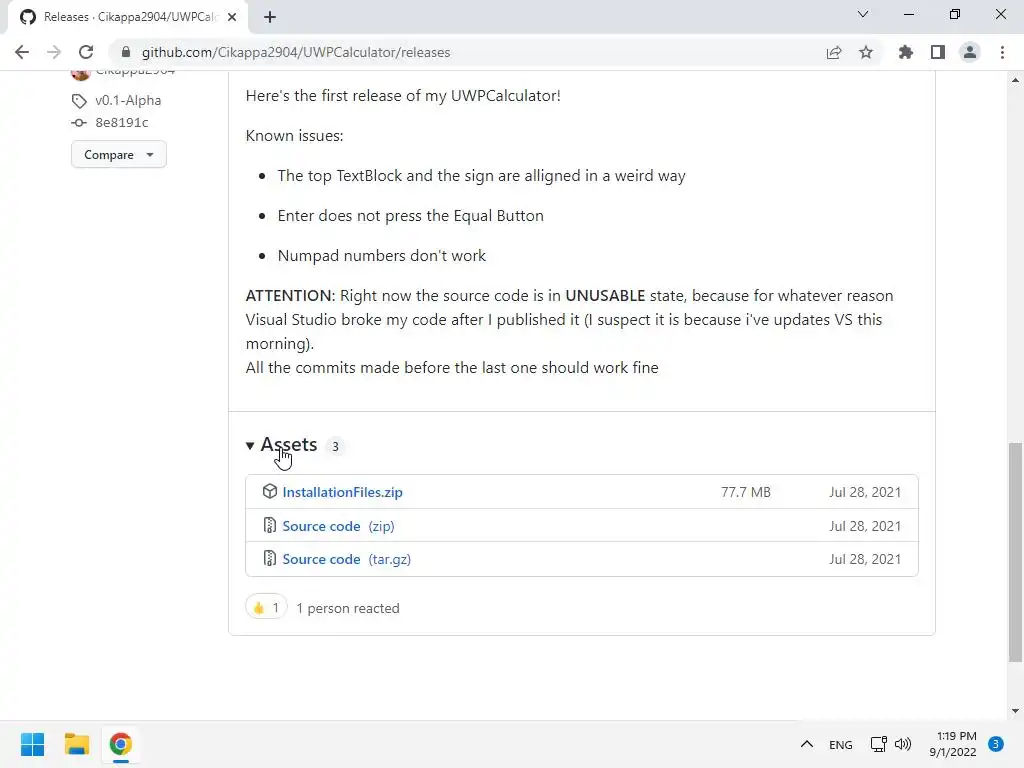
Task: Open the clock showing 1:19 PM
Action: (953, 744)
